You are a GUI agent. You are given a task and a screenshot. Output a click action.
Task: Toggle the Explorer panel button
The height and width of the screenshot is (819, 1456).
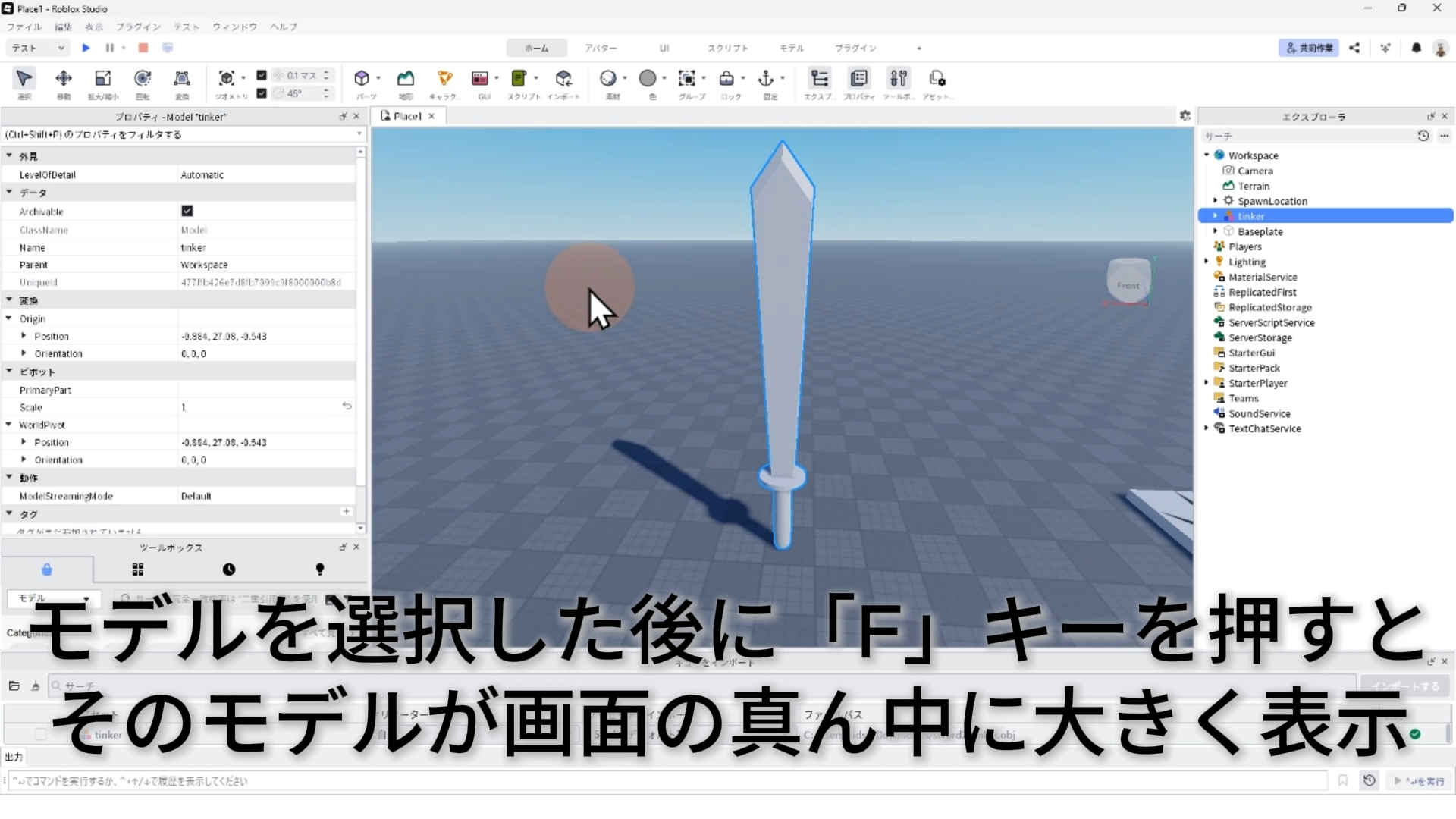point(819,79)
